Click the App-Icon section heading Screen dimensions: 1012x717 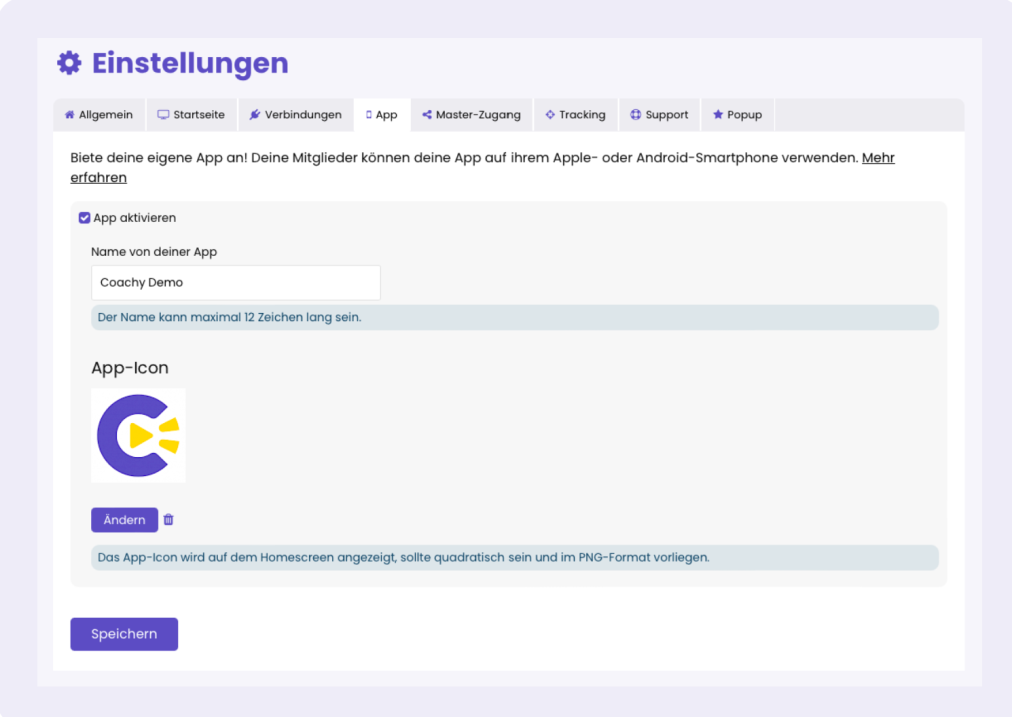[130, 368]
